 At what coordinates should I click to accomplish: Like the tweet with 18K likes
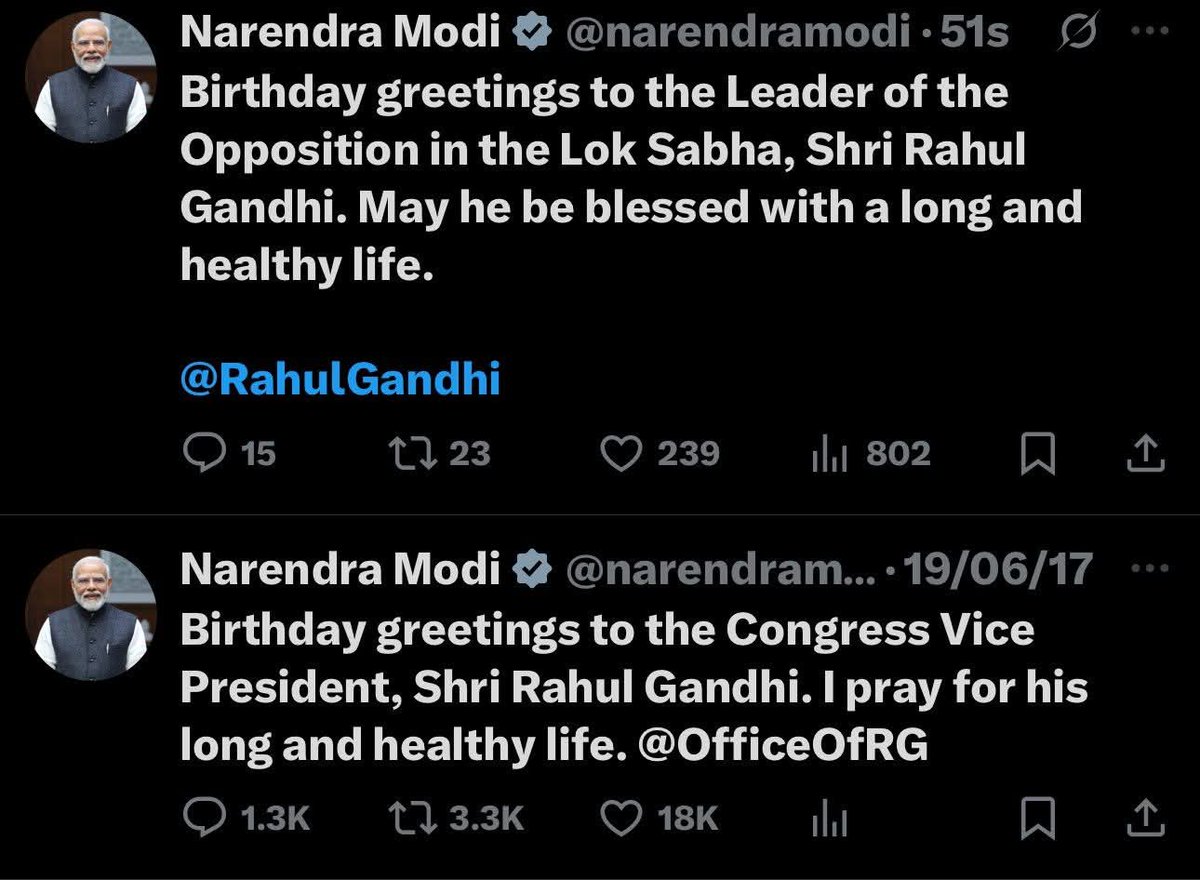tap(659, 819)
